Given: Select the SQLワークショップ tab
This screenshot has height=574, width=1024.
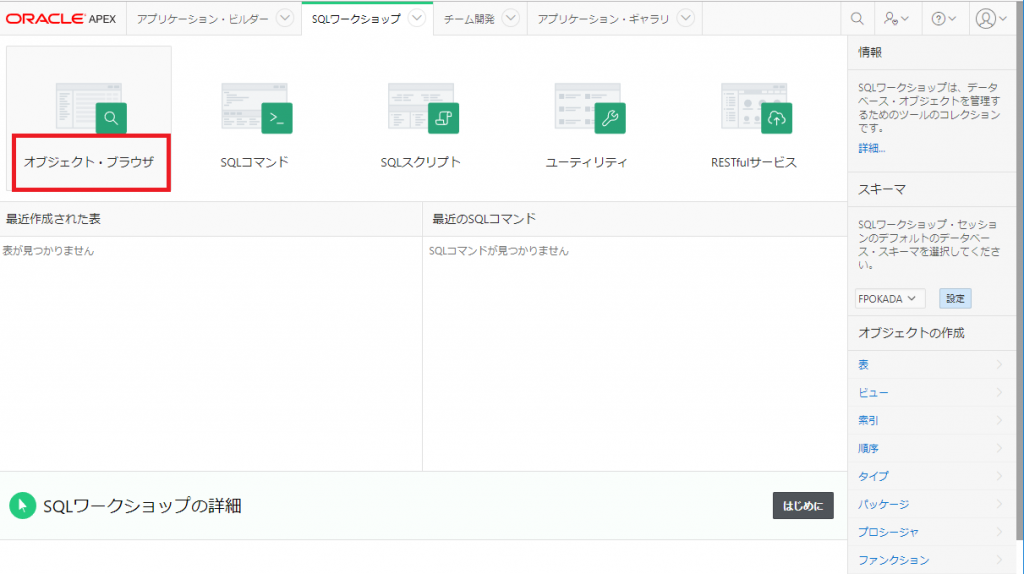Looking at the screenshot, I should [356, 19].
